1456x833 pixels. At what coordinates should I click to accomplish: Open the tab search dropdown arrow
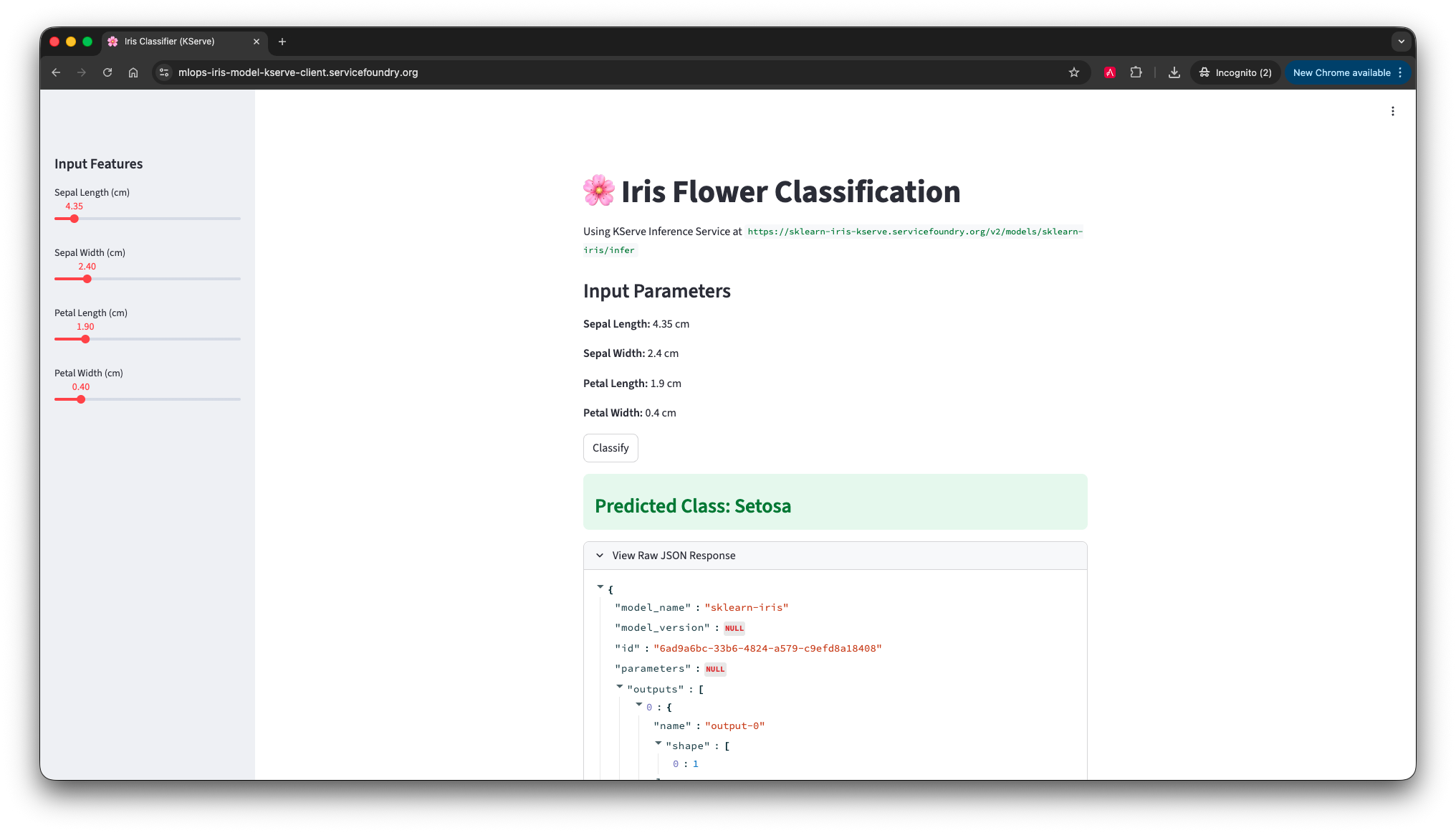[1401, 42]
